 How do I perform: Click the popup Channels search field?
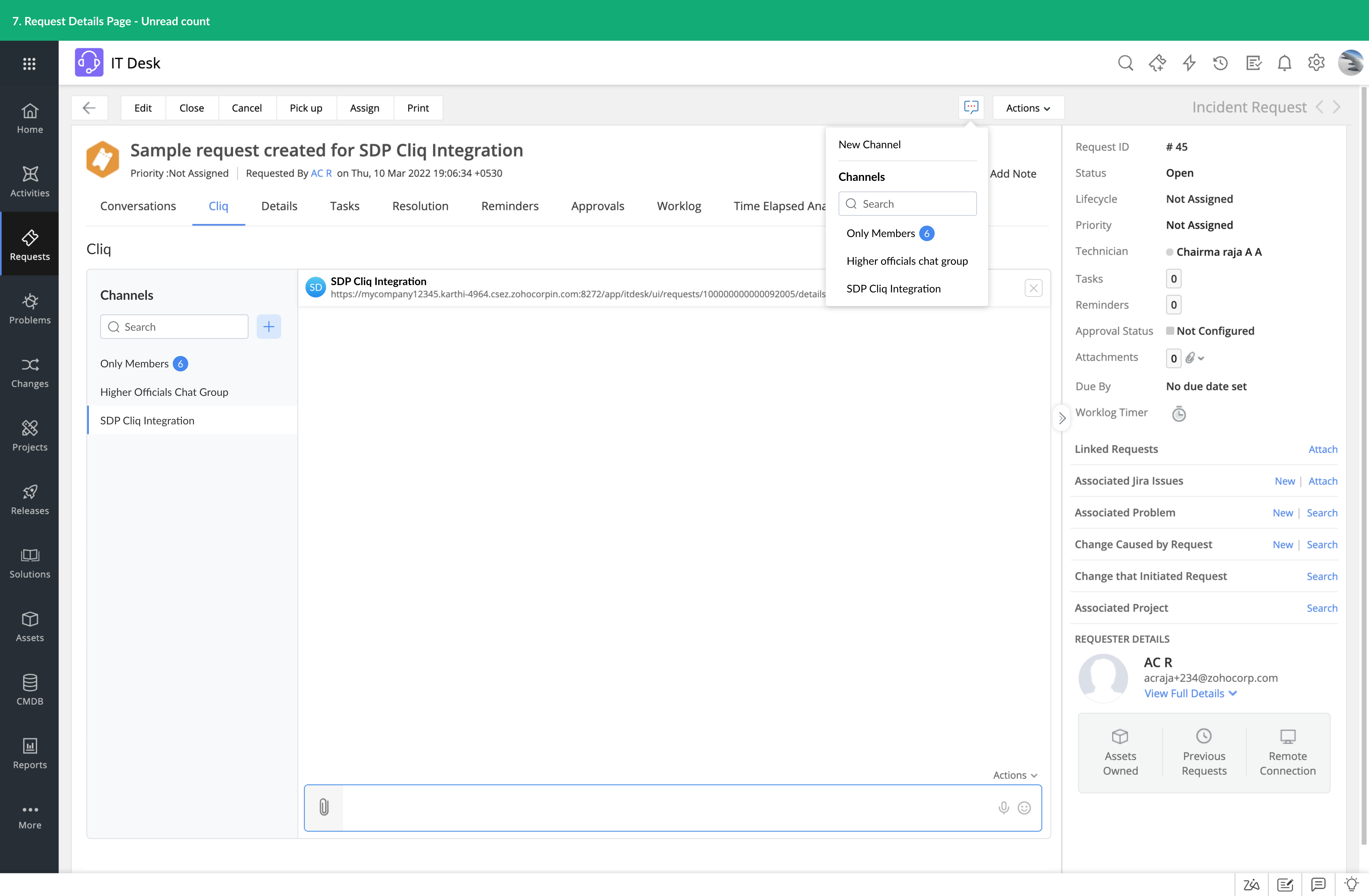907,204
